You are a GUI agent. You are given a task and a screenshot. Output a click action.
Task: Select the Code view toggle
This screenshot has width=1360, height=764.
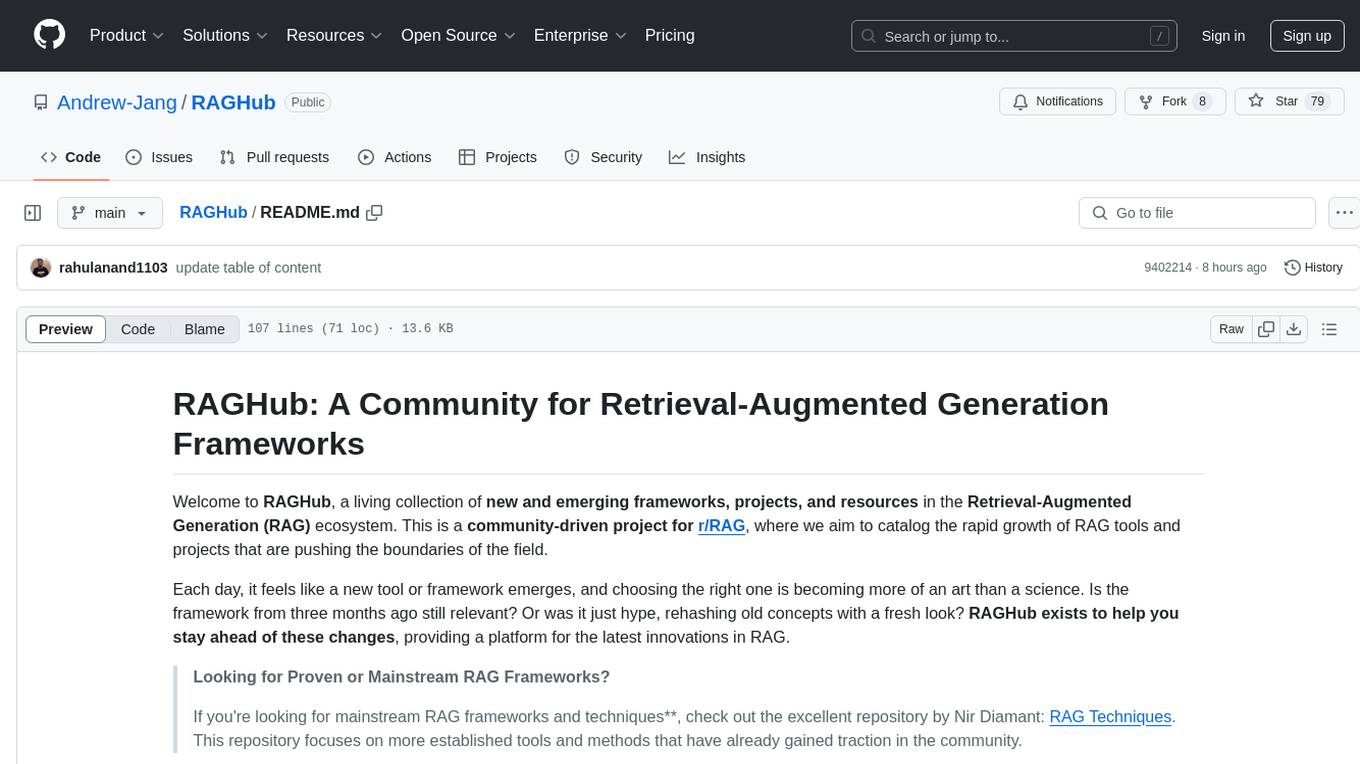coord(138,329)
